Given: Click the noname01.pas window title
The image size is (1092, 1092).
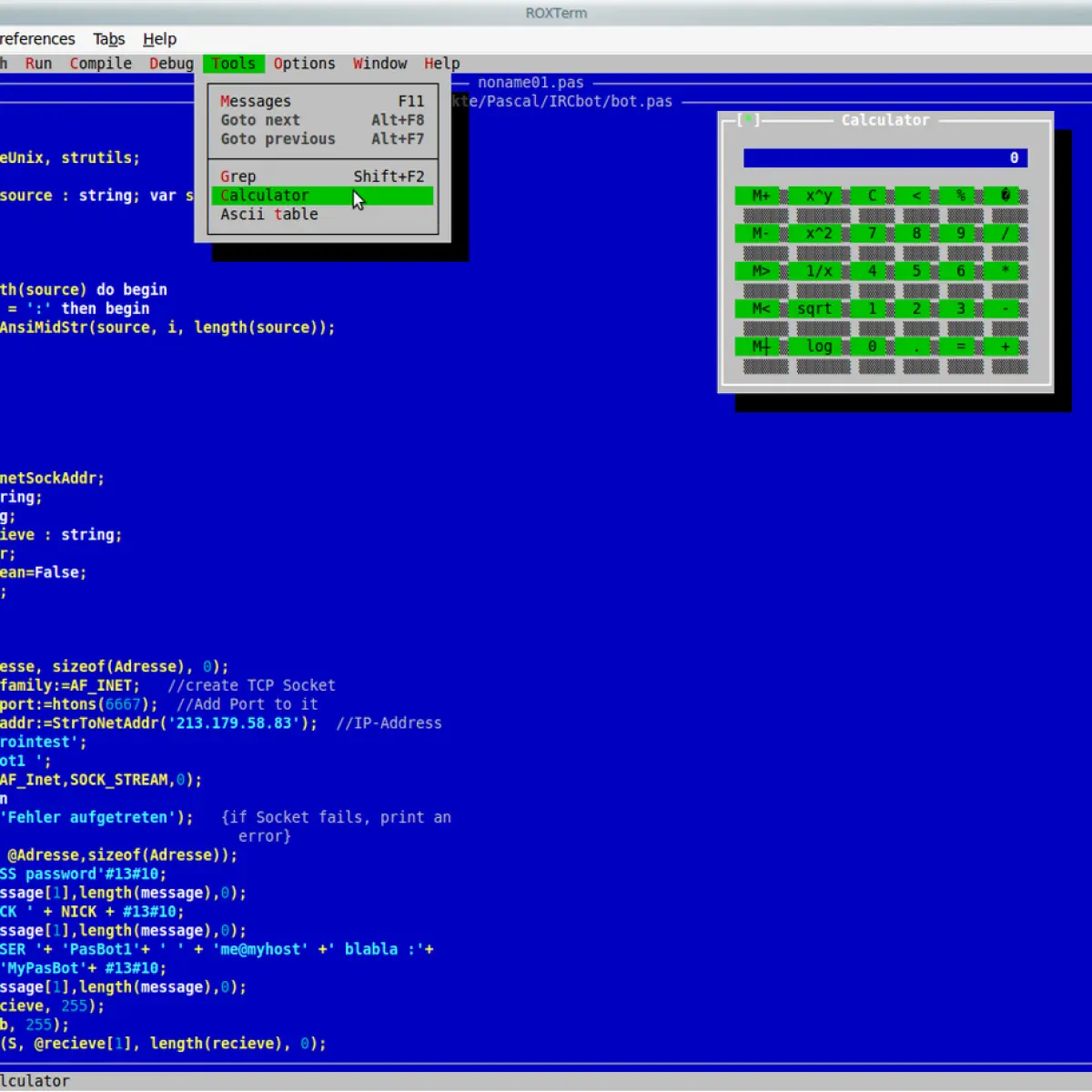Looking at the screenshot, I should [x=531, y=83].
